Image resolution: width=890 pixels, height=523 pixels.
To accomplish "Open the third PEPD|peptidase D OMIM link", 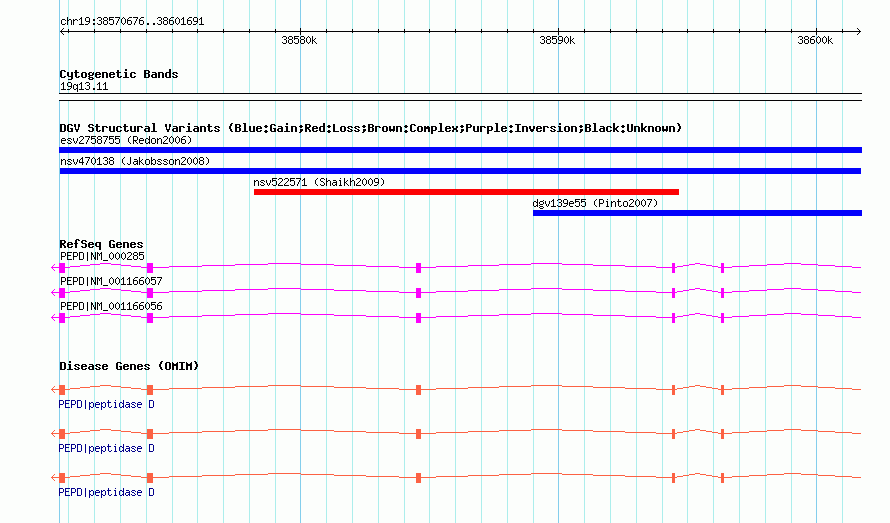I will pos(106,492).
